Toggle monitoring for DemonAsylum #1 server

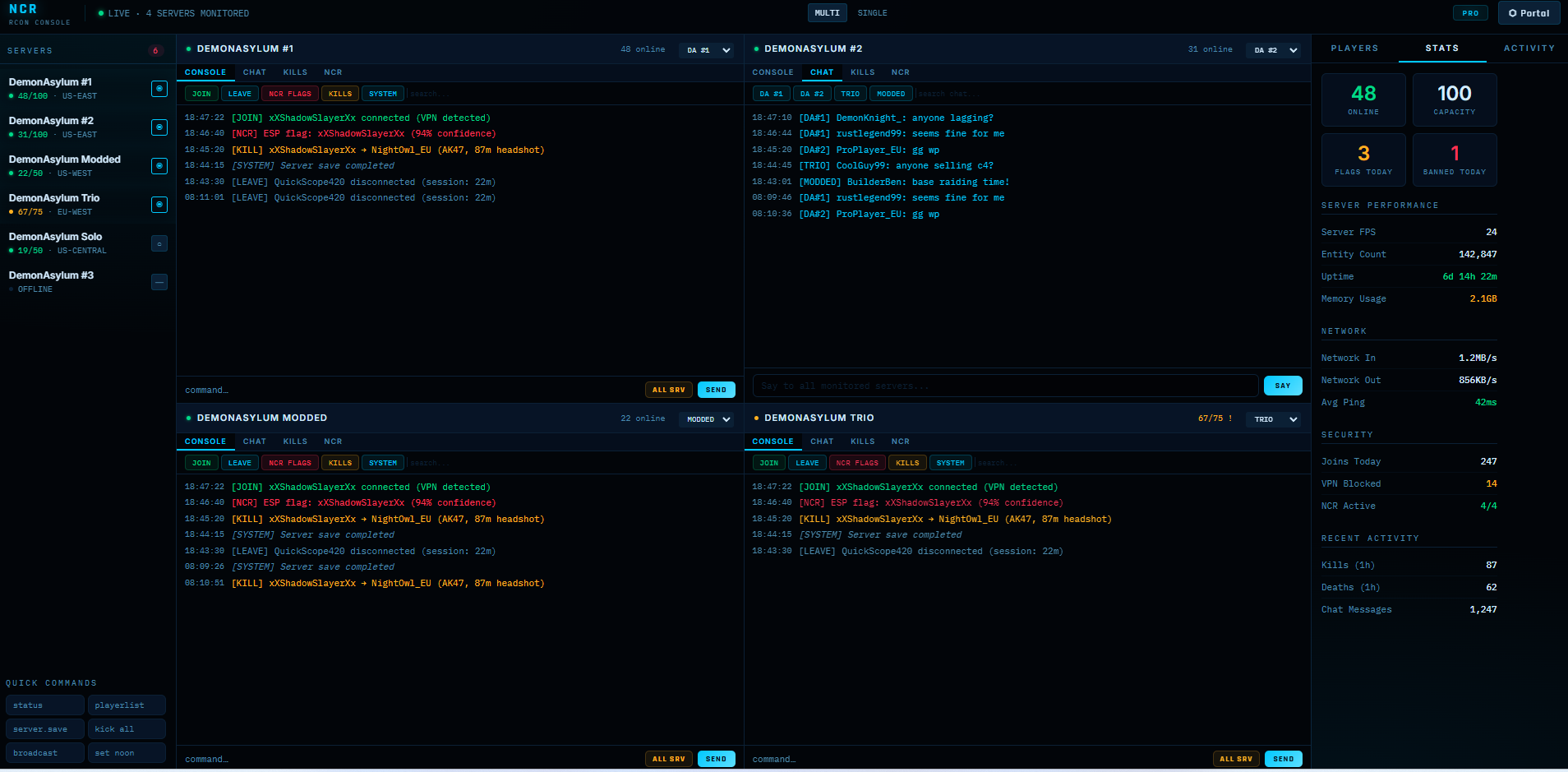(x=159, y=89)
